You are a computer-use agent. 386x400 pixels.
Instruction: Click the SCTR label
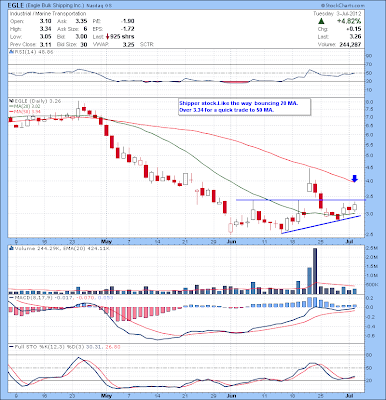tap(147, 44)
